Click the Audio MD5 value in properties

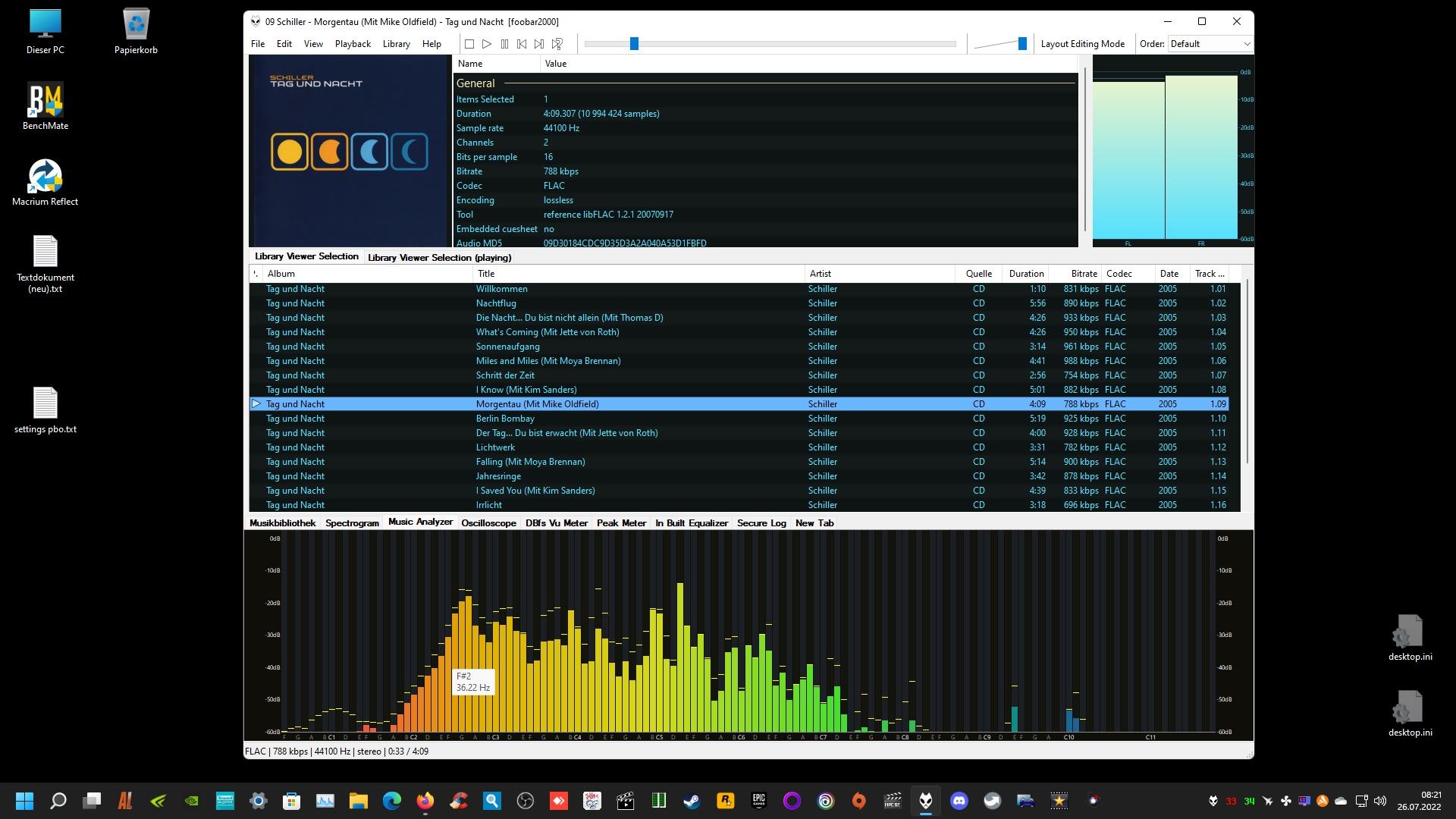(625, 243)
